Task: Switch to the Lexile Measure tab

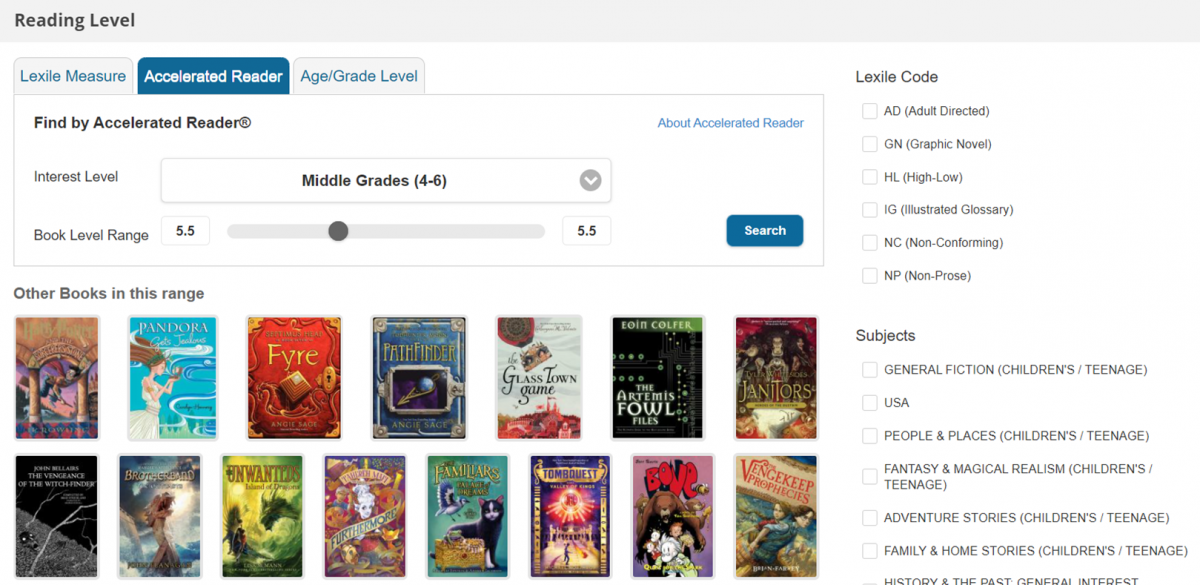Action: point(73,76)
